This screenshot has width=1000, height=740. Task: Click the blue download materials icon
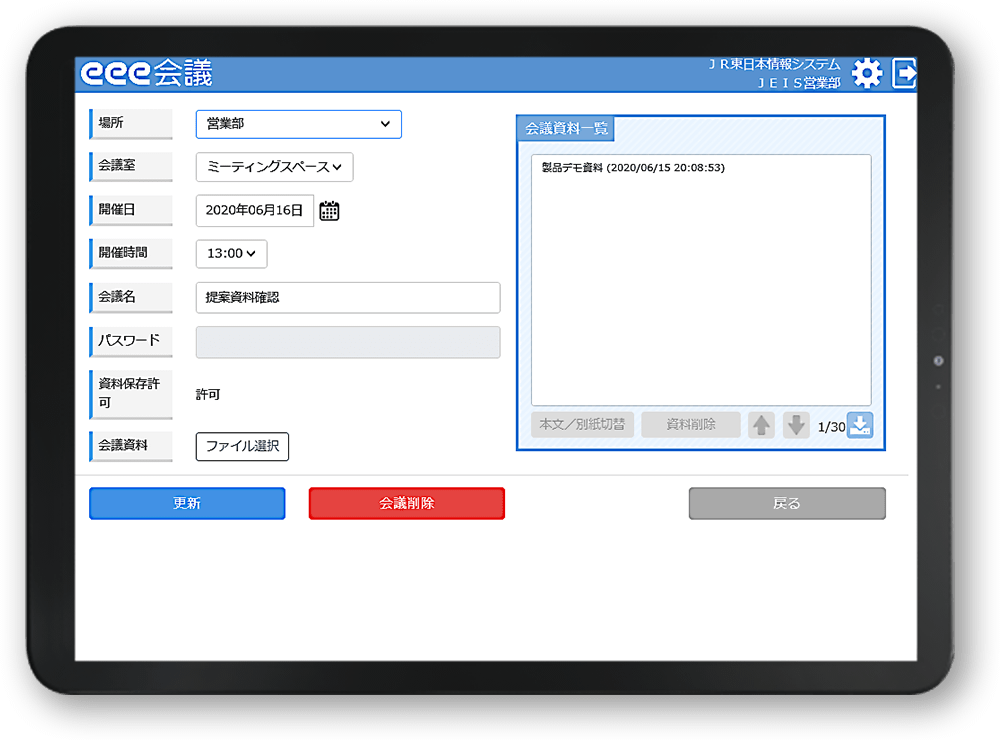(860, 425)
